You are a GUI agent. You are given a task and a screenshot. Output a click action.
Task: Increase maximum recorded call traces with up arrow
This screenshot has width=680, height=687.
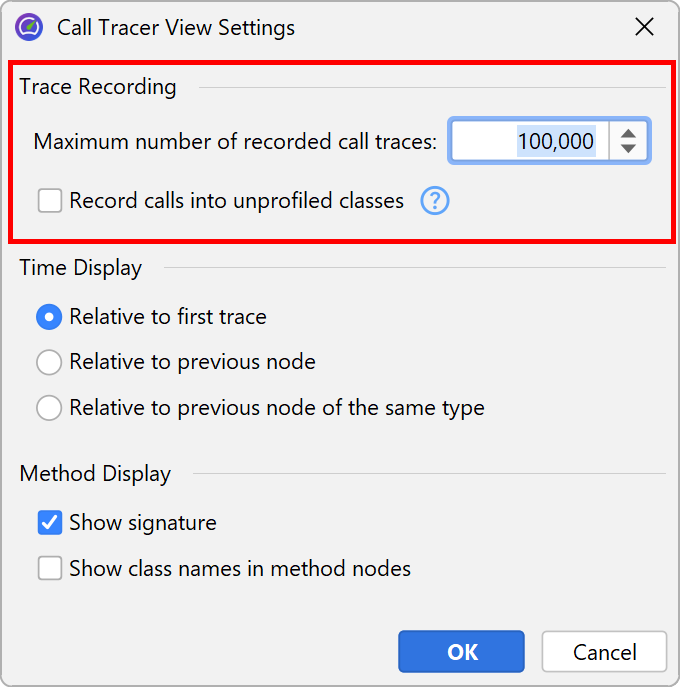(628, 133)
